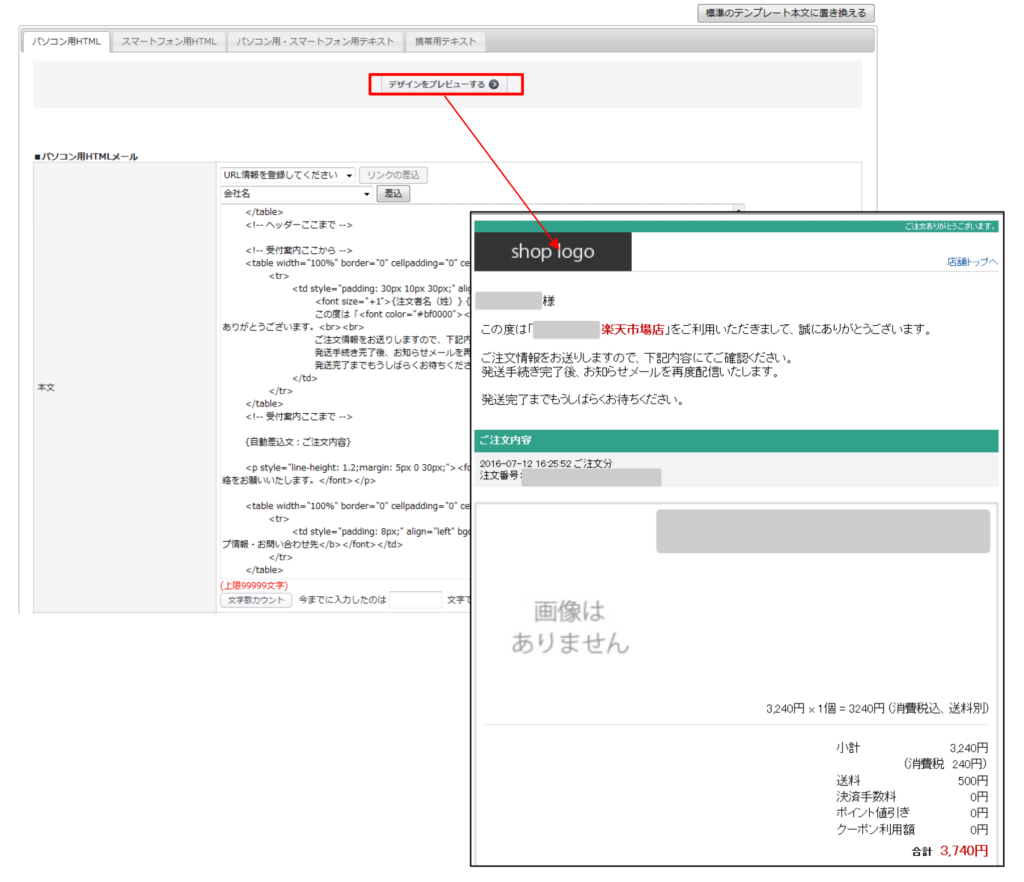The height and width of the screenshot is (882, 1024).
Task: Click the red 合計 3,740円 total amount
Action: pos(964,851)
